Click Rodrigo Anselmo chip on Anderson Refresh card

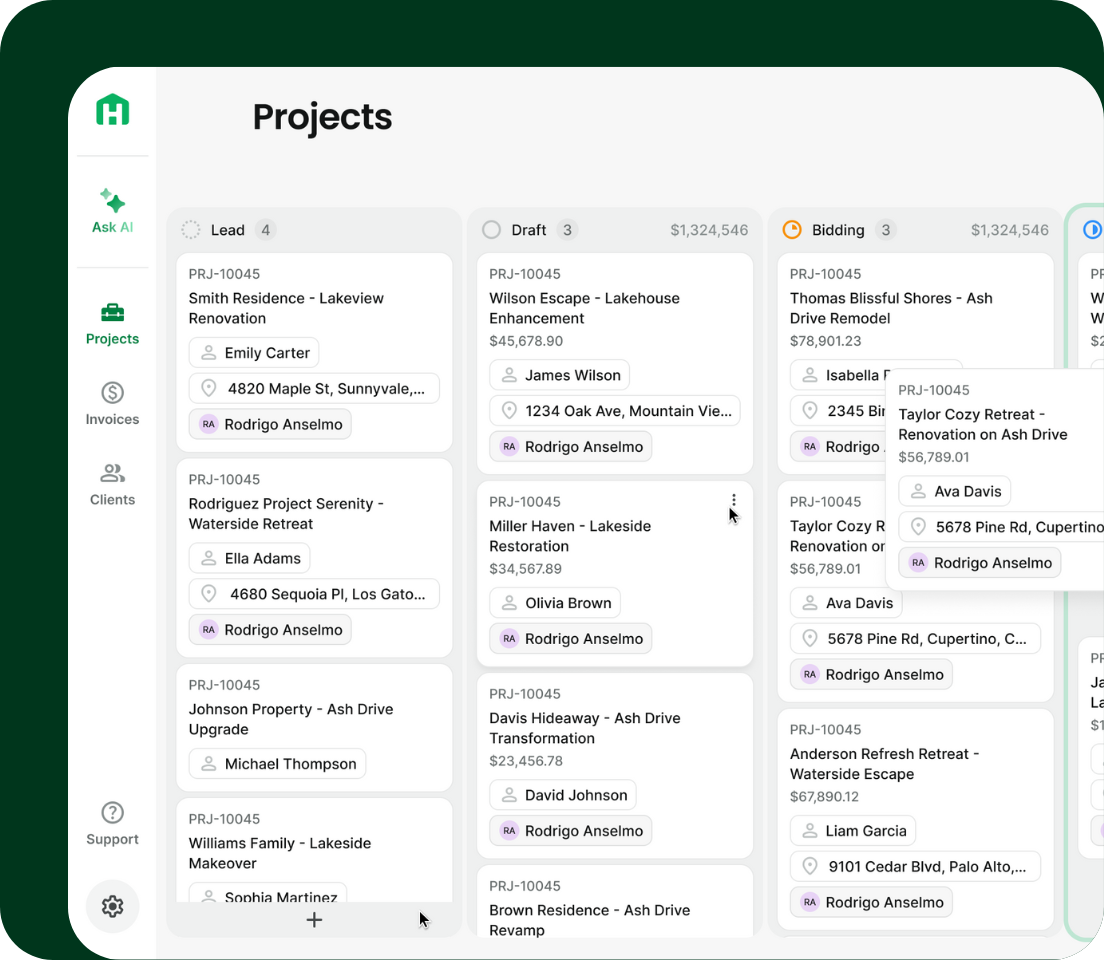[x=872, y=902]
